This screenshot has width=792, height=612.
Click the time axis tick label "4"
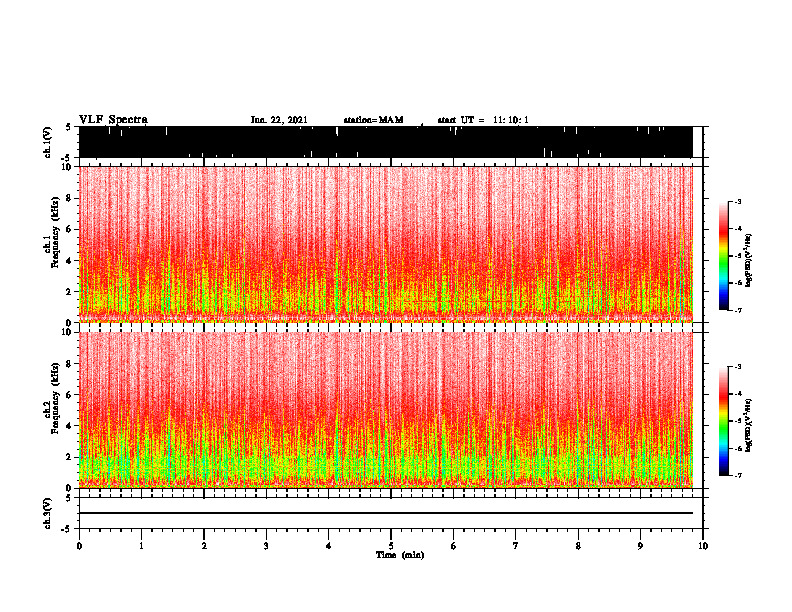point(329,546)
